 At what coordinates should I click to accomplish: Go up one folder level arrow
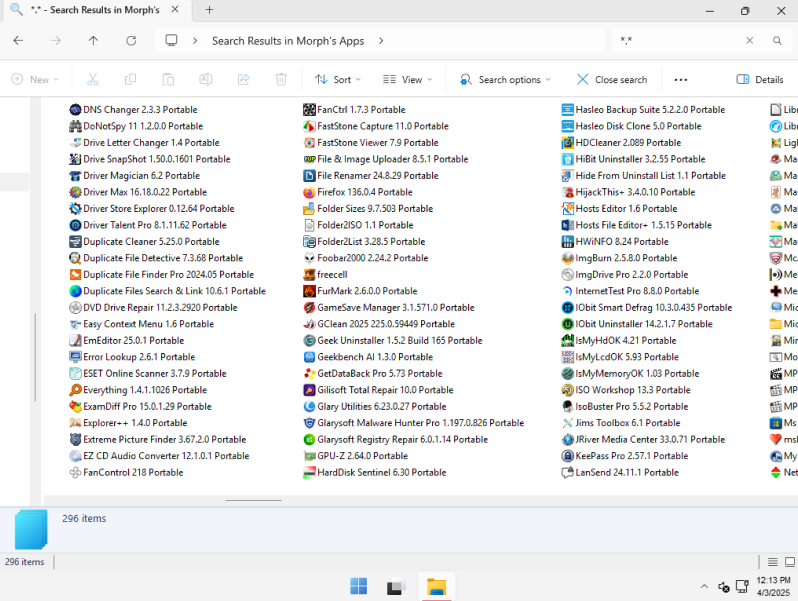tap(93, 41)
